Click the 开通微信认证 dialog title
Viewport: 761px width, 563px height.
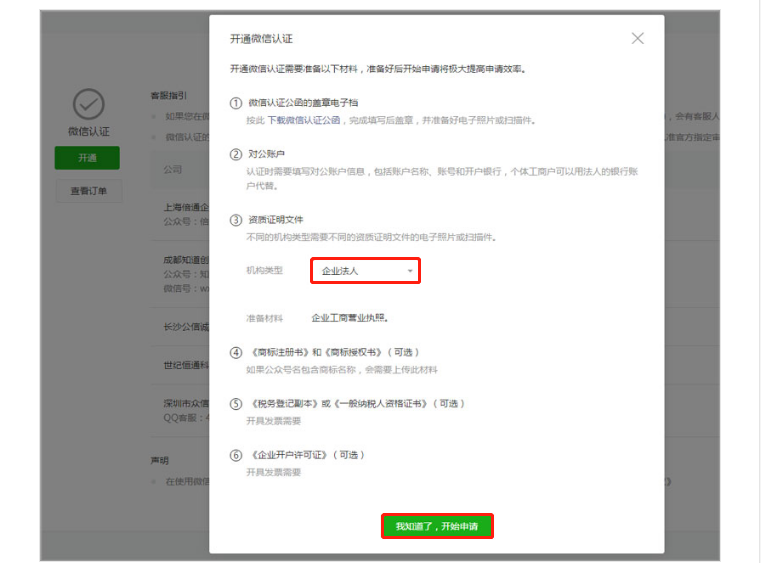coord(261,39)
